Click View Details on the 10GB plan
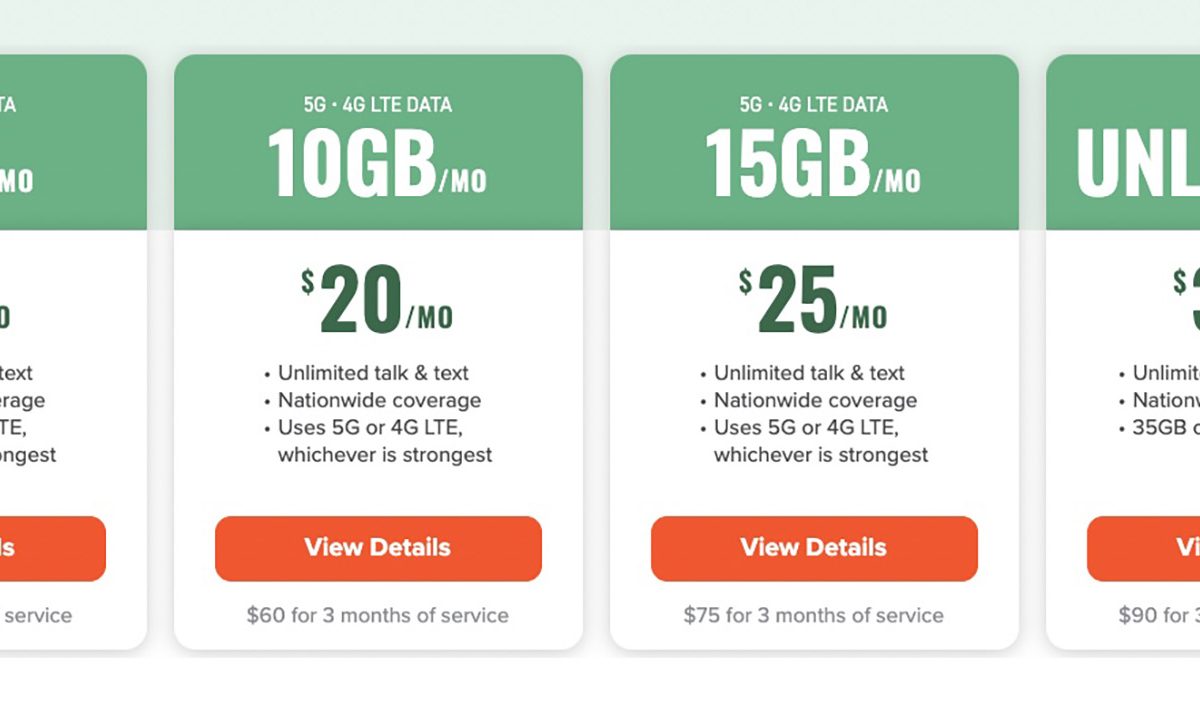This screenshot has height=715, width=1200. click(x=378, y=548)
